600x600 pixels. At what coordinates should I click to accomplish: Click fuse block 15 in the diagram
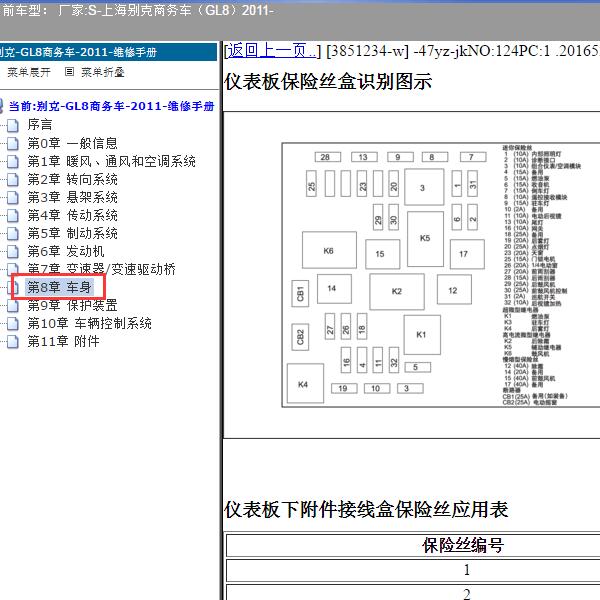coord(382,254)
